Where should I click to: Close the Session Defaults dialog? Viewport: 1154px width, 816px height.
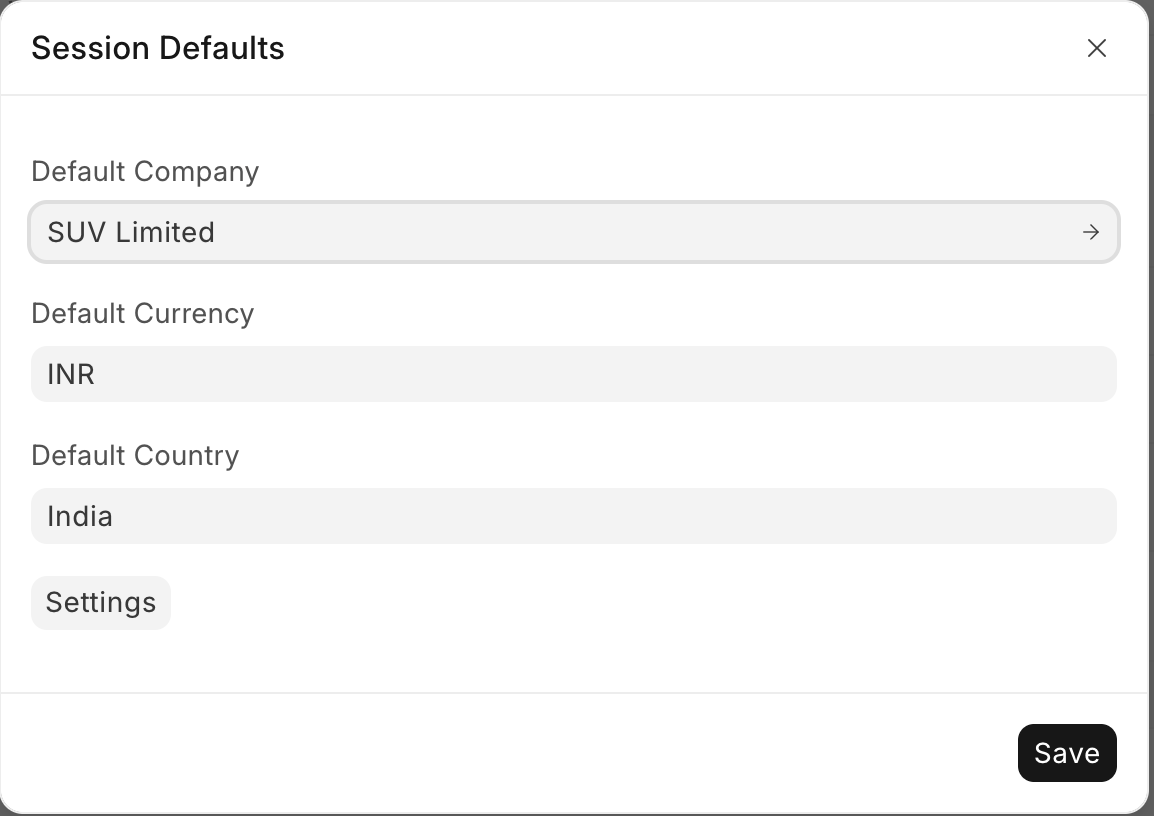pyautogui.click(x=1097, y=48)
